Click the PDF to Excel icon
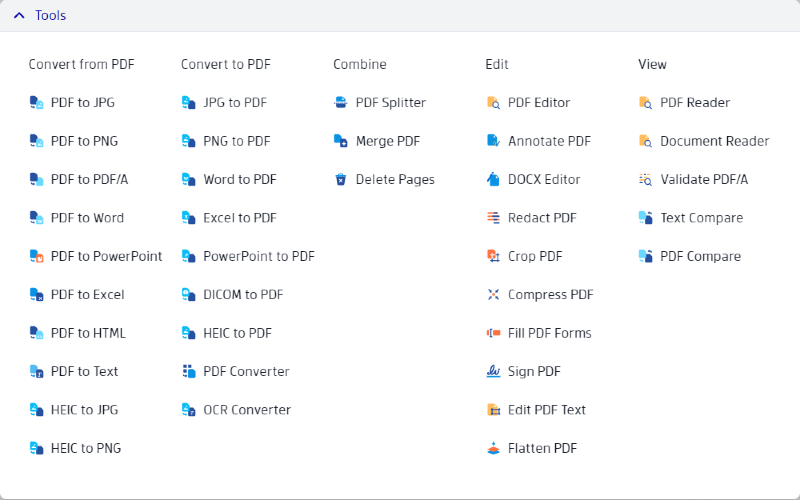This screenshot has width=800, height=500. tap(36, 295)
